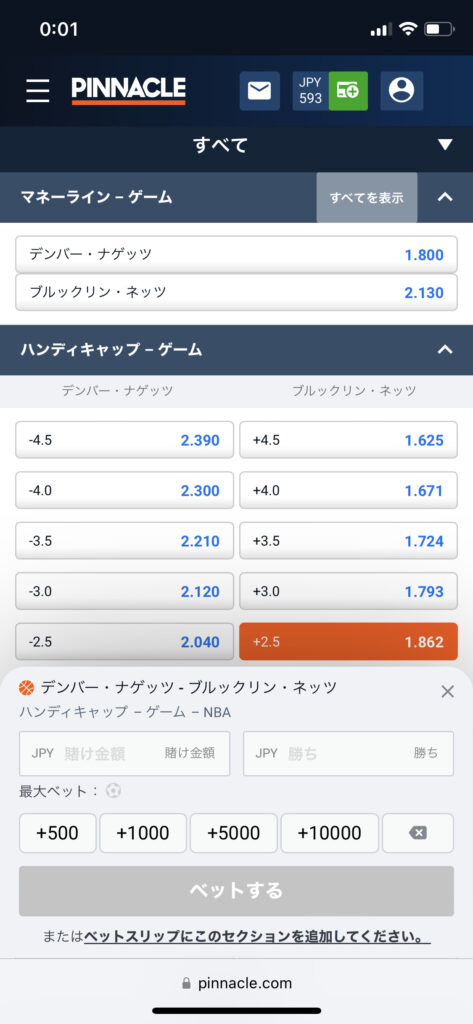Image resolution: width=473 pixels, height=1024 pixels.
Task: Collapse the マネーライン – ゲーム section
Action: coord(445,197)
